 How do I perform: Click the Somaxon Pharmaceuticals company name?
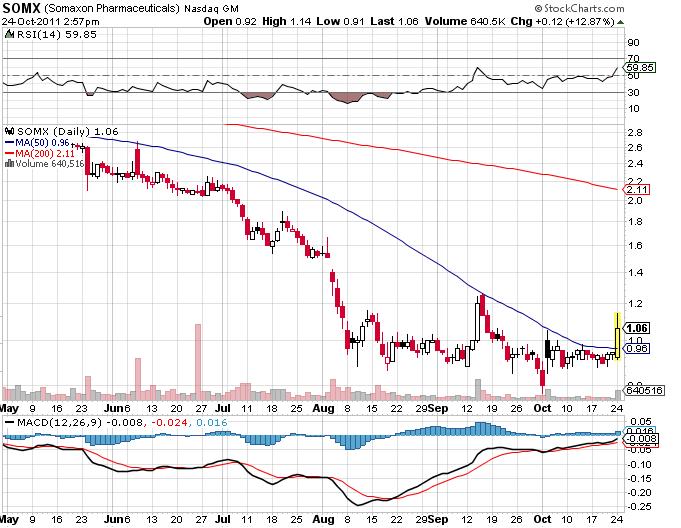(x=112, y=8)
